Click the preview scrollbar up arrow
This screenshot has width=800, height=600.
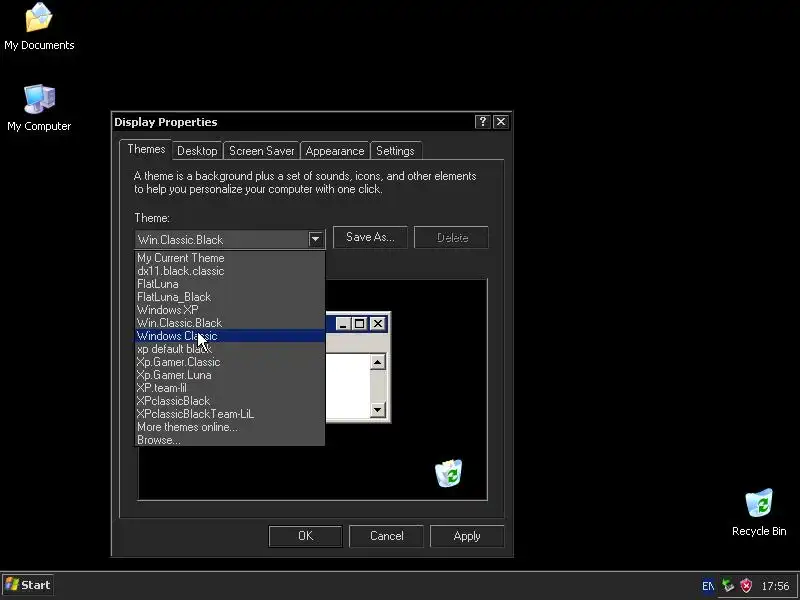point(377,362)
